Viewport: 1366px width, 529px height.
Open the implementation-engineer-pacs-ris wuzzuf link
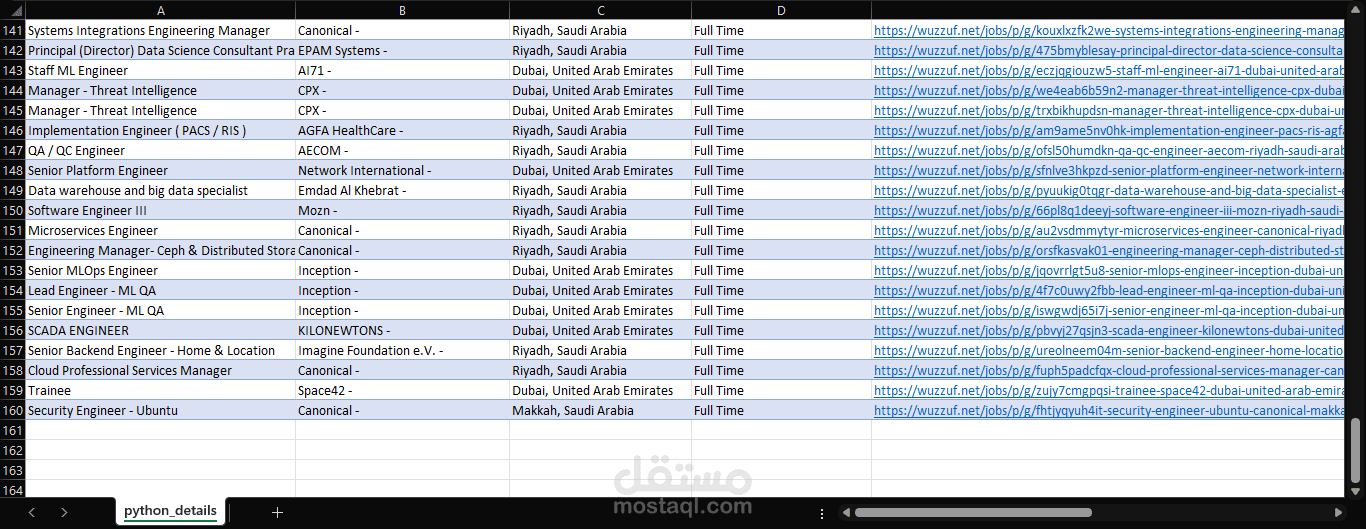(x=1109, y=130)
